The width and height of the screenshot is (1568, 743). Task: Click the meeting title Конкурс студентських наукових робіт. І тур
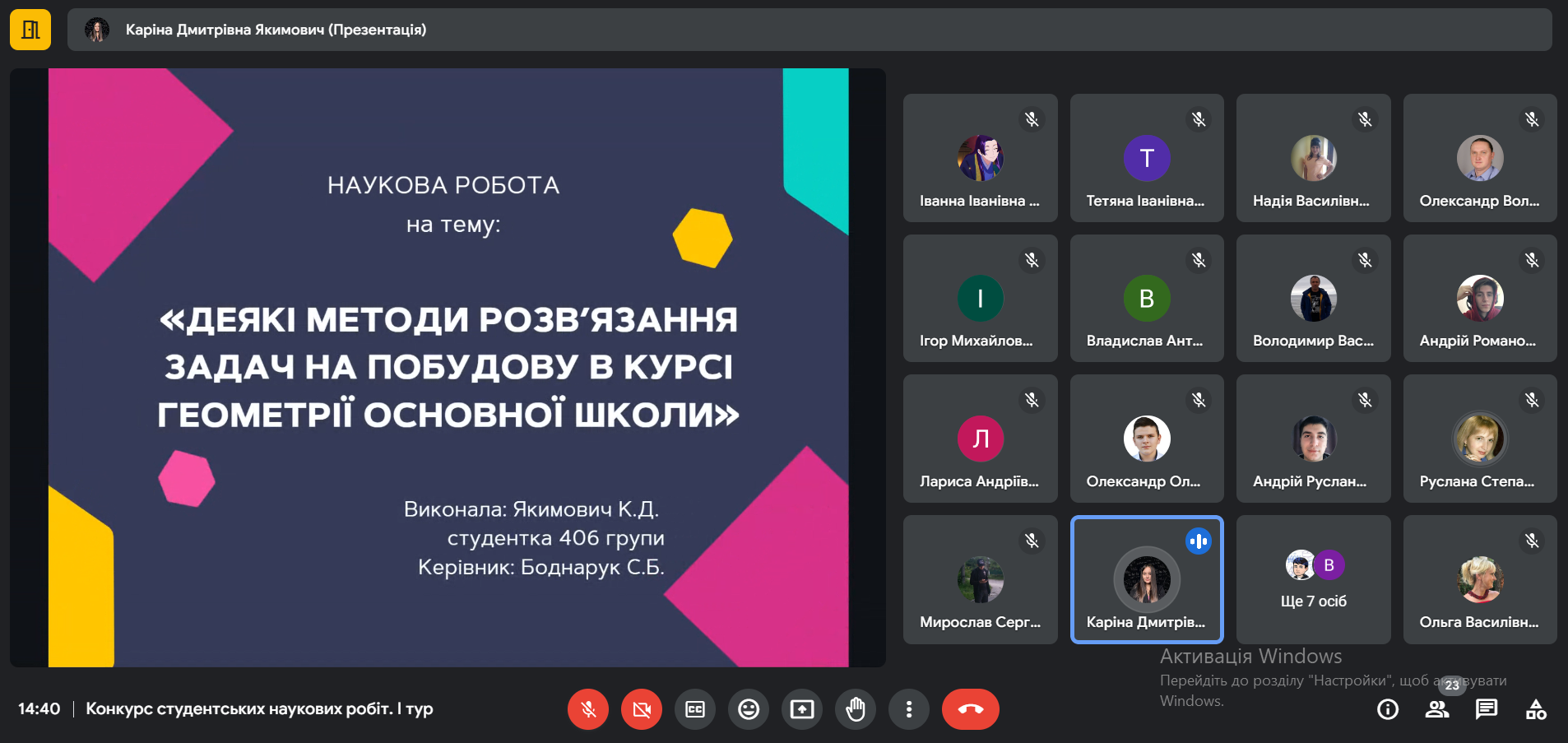[x=259, y=708]
